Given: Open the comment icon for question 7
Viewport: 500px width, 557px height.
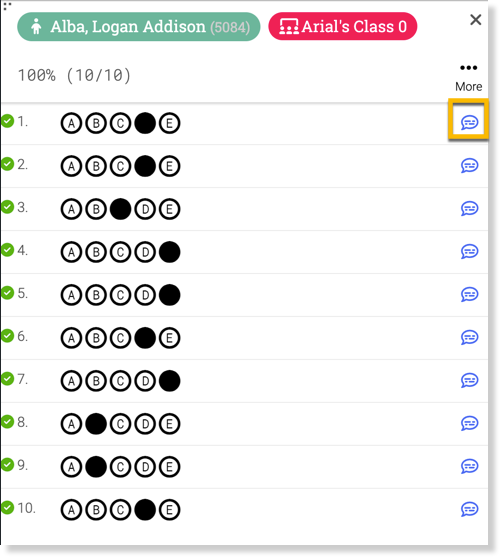Looking at the screenshot, I should click(469, 380).
